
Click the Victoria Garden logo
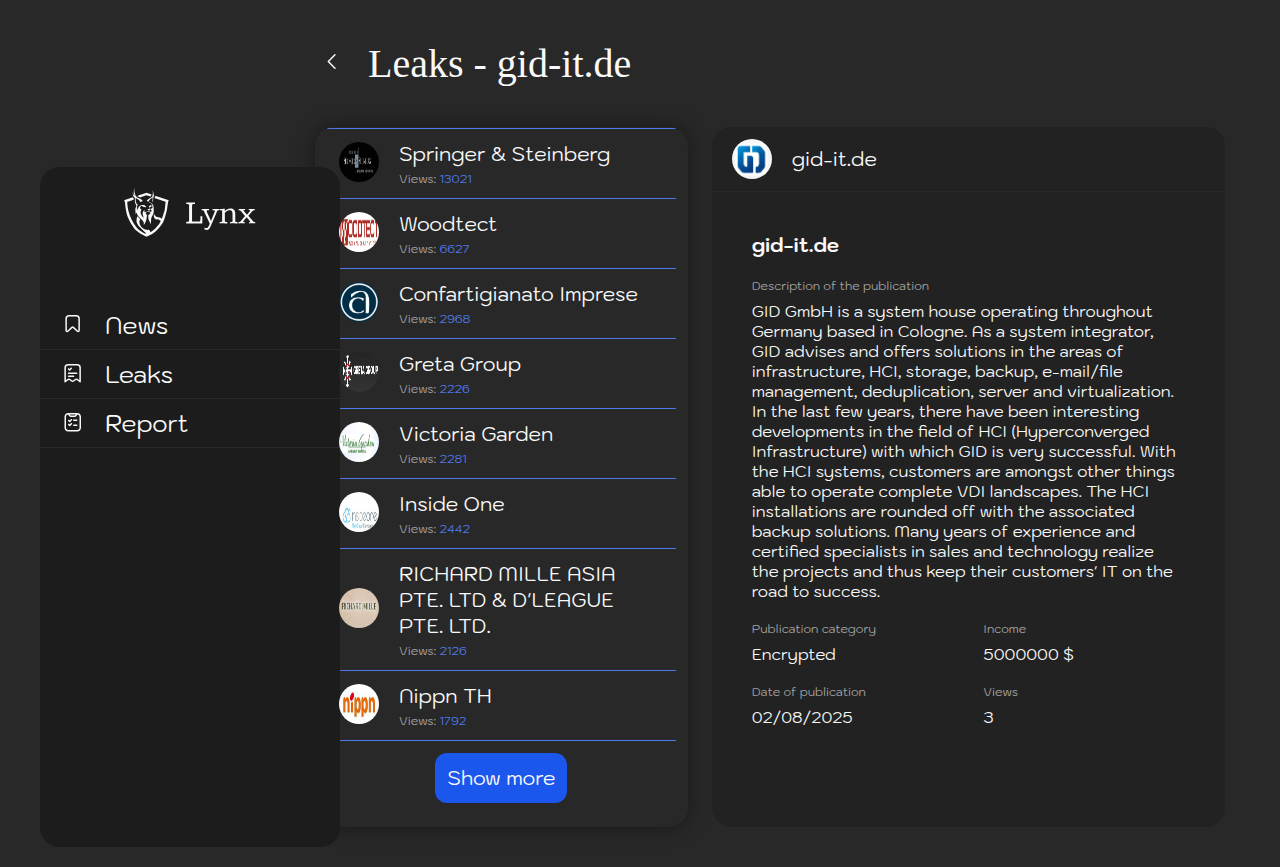tap(359, 442)
